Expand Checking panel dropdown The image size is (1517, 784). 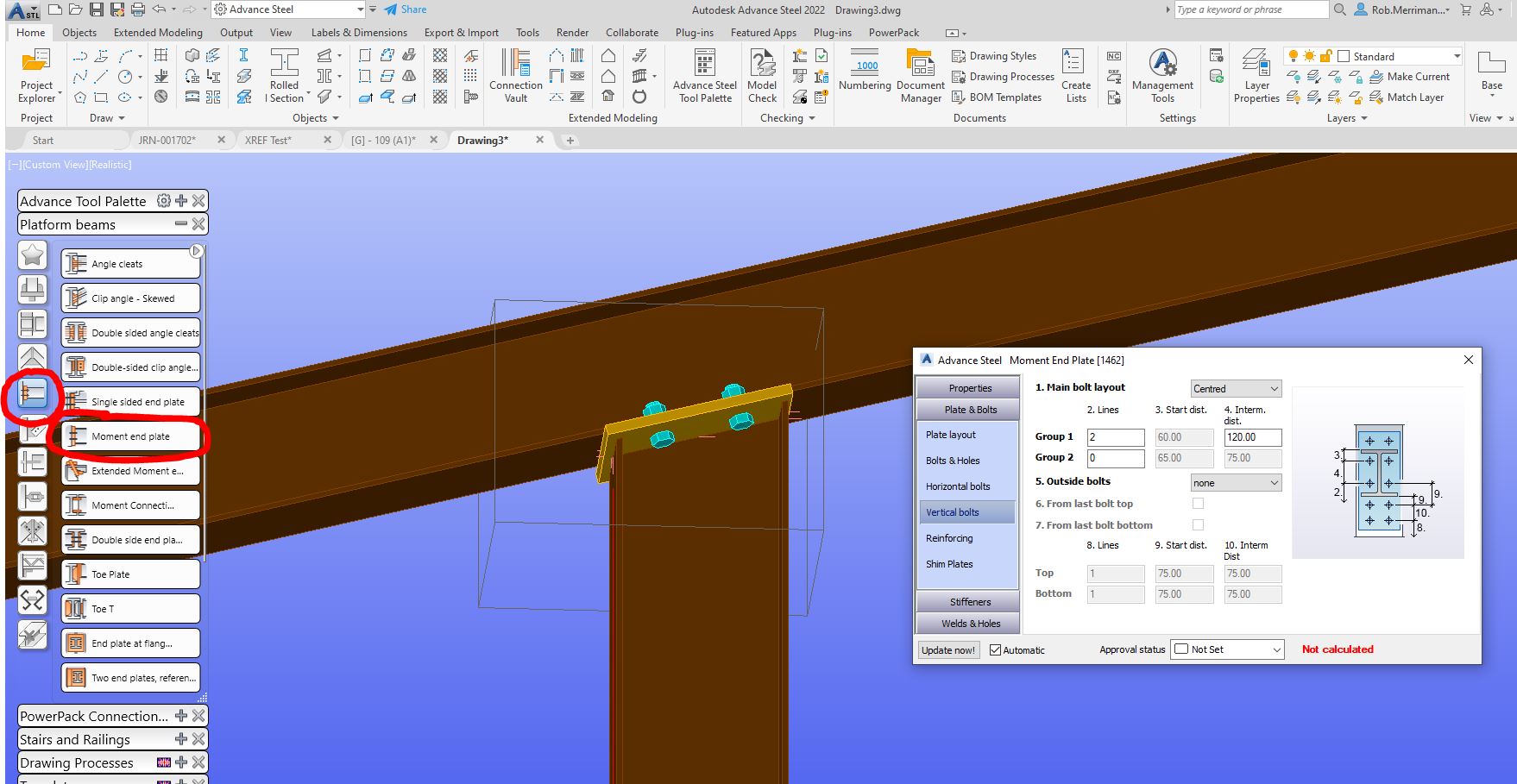click(x=788, y=118)
